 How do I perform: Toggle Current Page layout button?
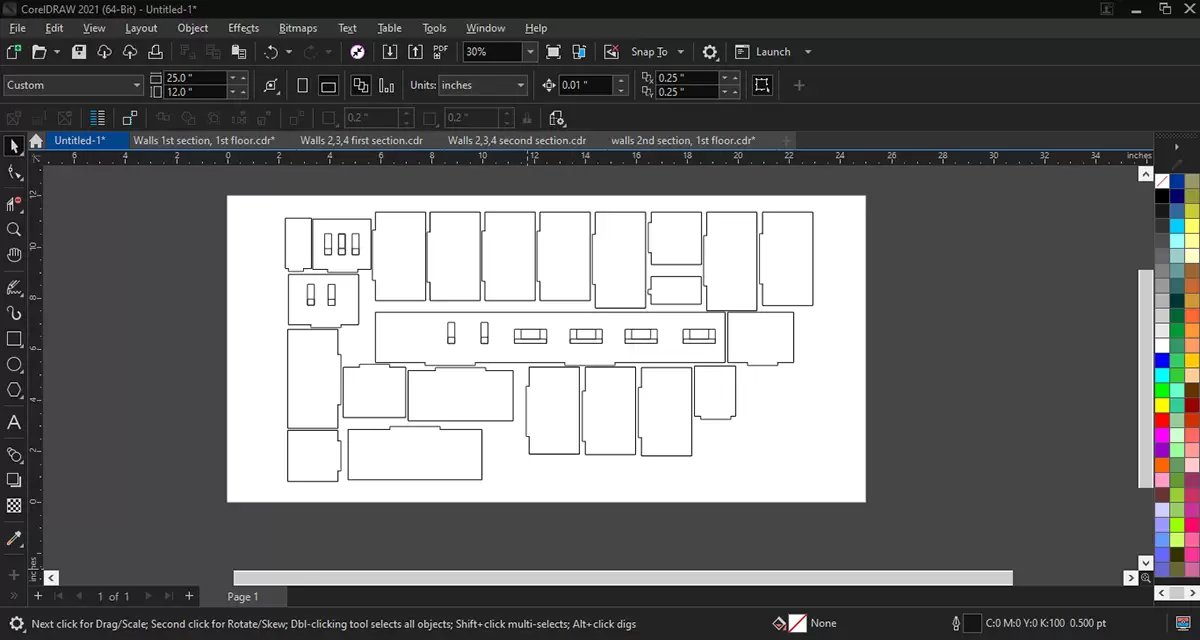click(387, 86)
